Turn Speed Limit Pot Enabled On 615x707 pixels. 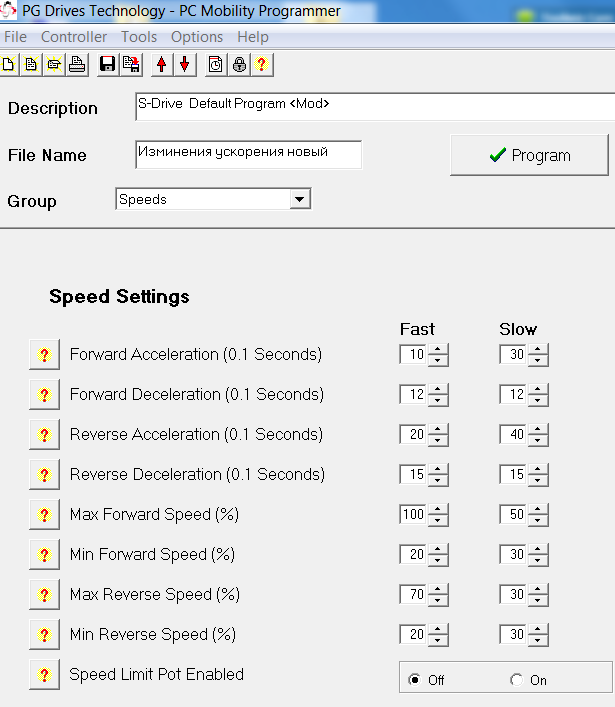pos(517,680)
